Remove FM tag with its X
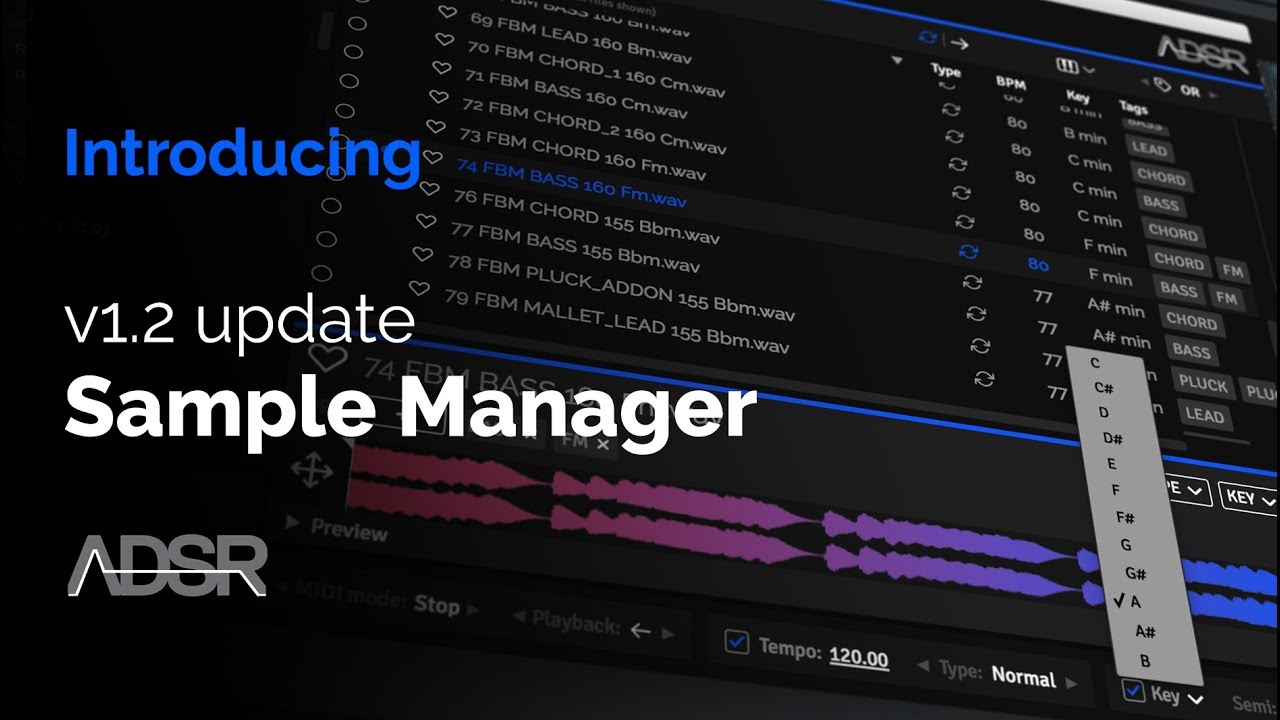Screen dimensions: 1280x720 point(602,443)
